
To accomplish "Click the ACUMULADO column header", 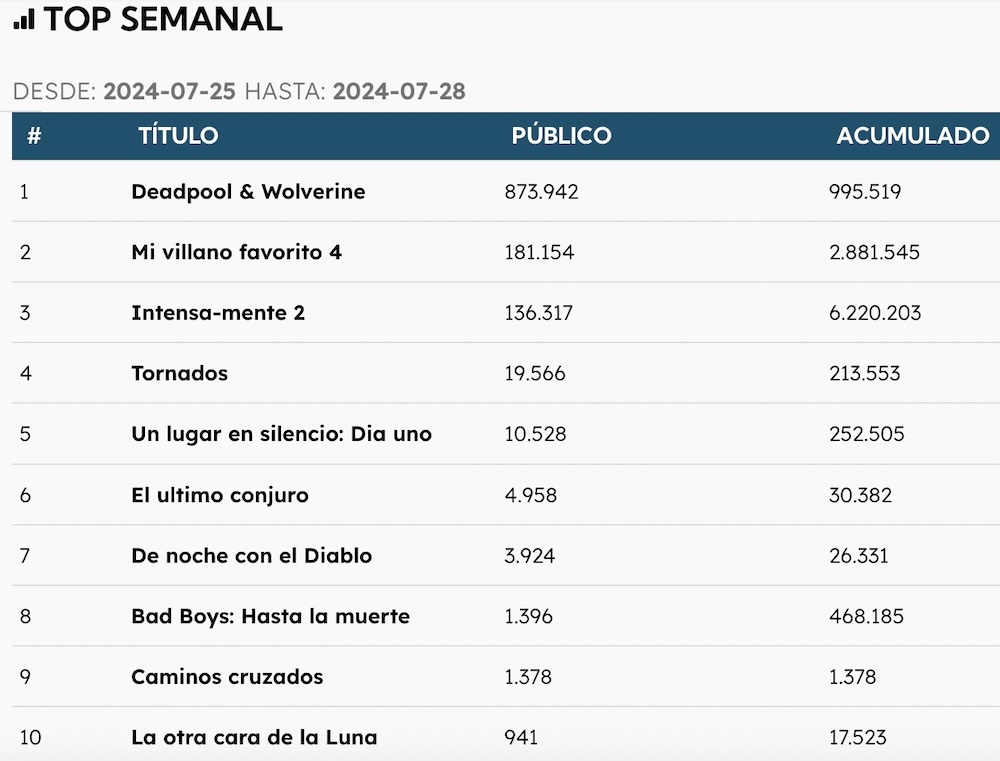I will (x=913, y=135).
